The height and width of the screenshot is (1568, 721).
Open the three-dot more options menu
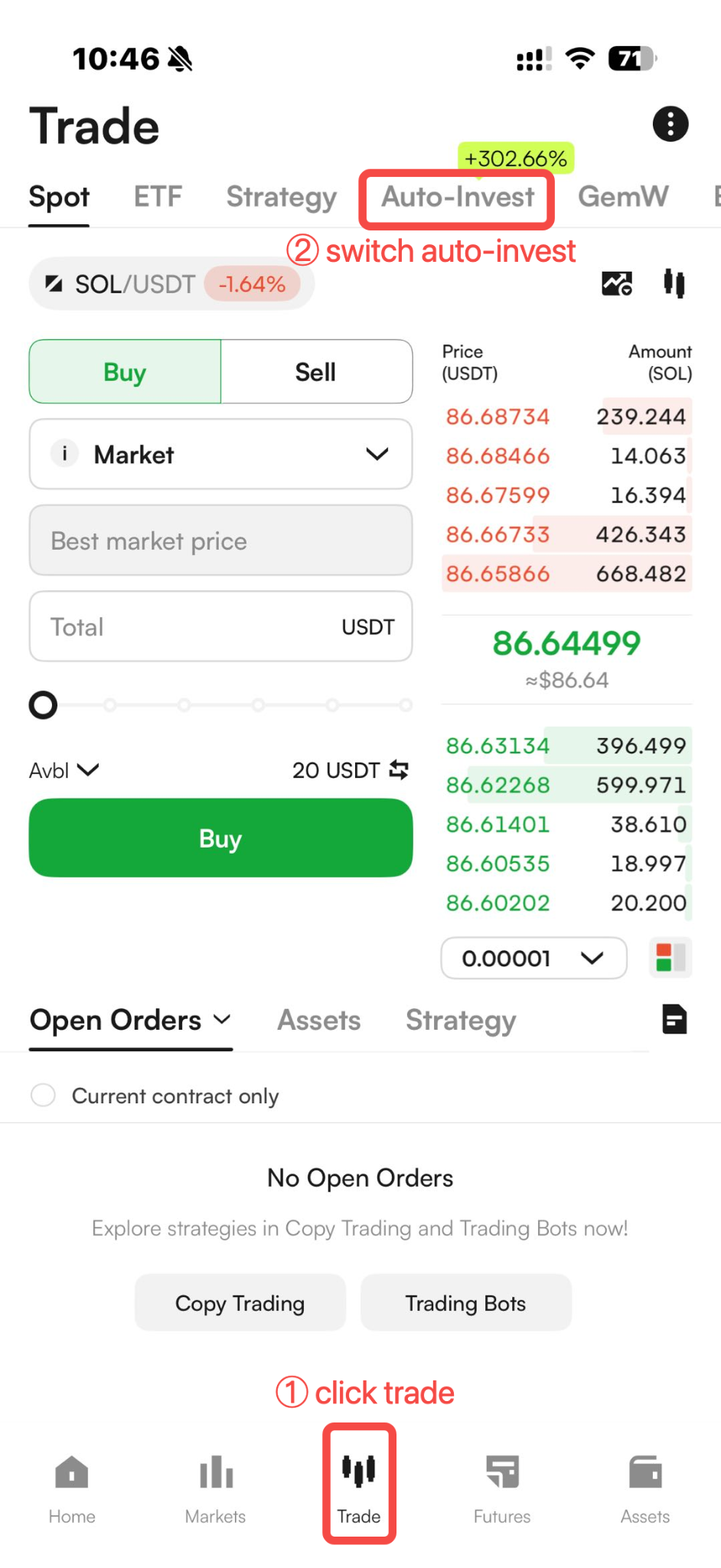(670, 124)
